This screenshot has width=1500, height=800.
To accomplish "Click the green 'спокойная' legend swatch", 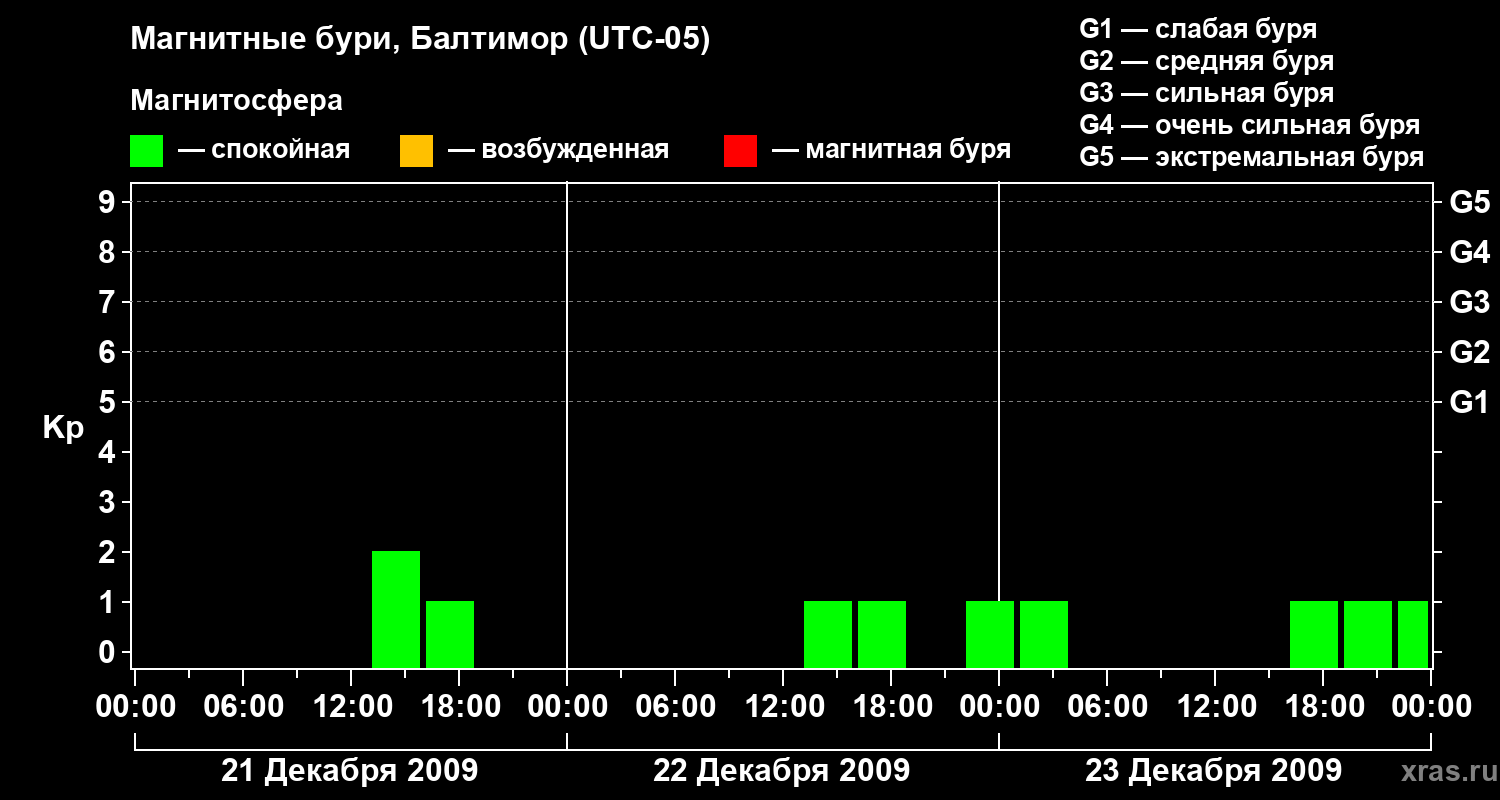I will (146, 151).
